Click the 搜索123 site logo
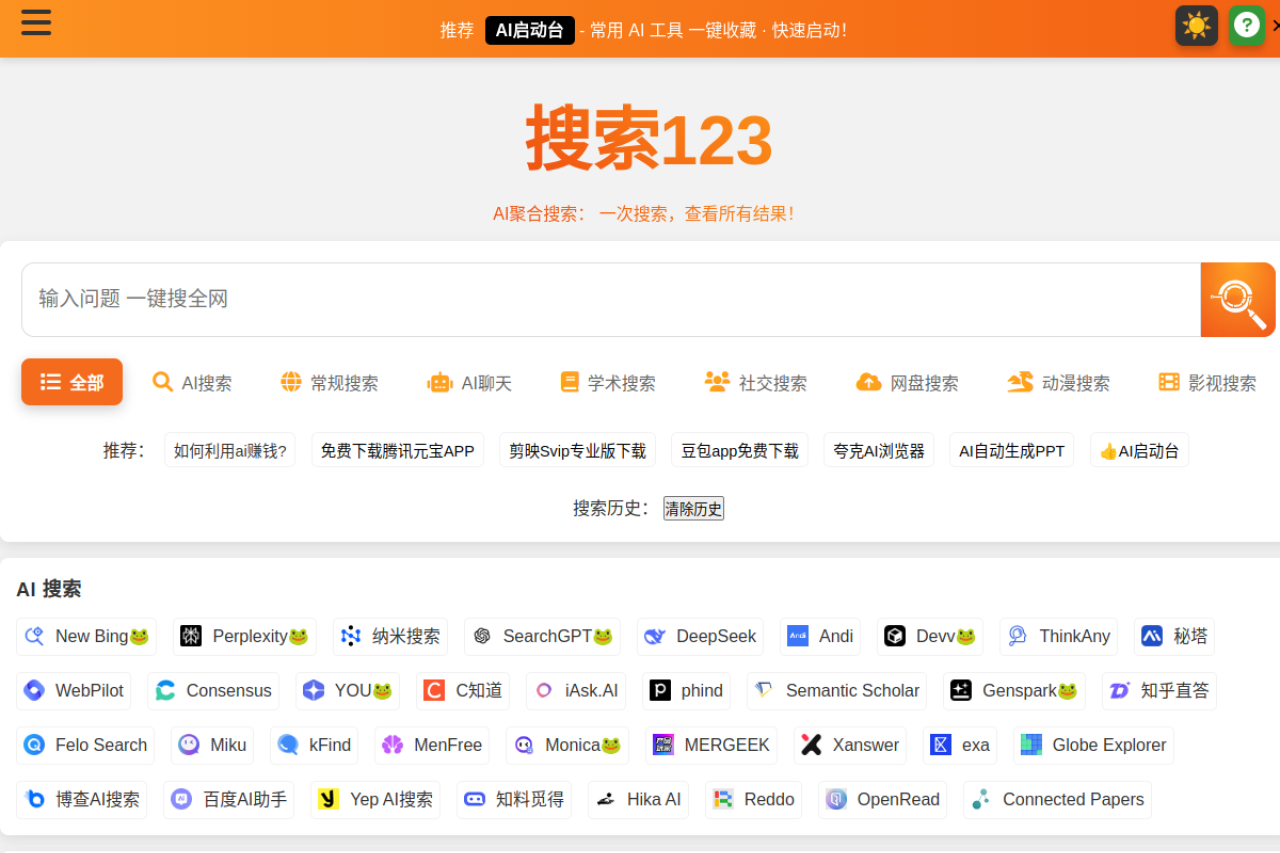This screenshot has height=853, width=1280. click(x=649, y=139)
